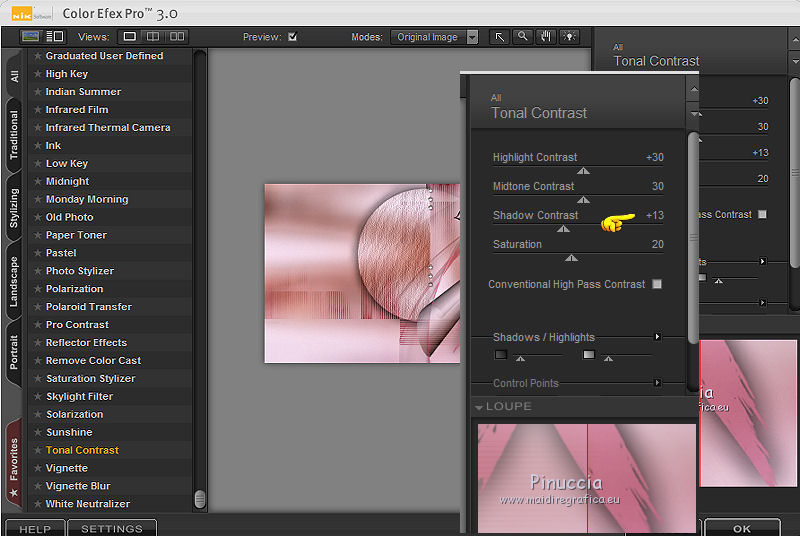Click the enlarged panel's vertical scrollbar
This screenshot has width=800, height=536.
[x=693, y=238]
